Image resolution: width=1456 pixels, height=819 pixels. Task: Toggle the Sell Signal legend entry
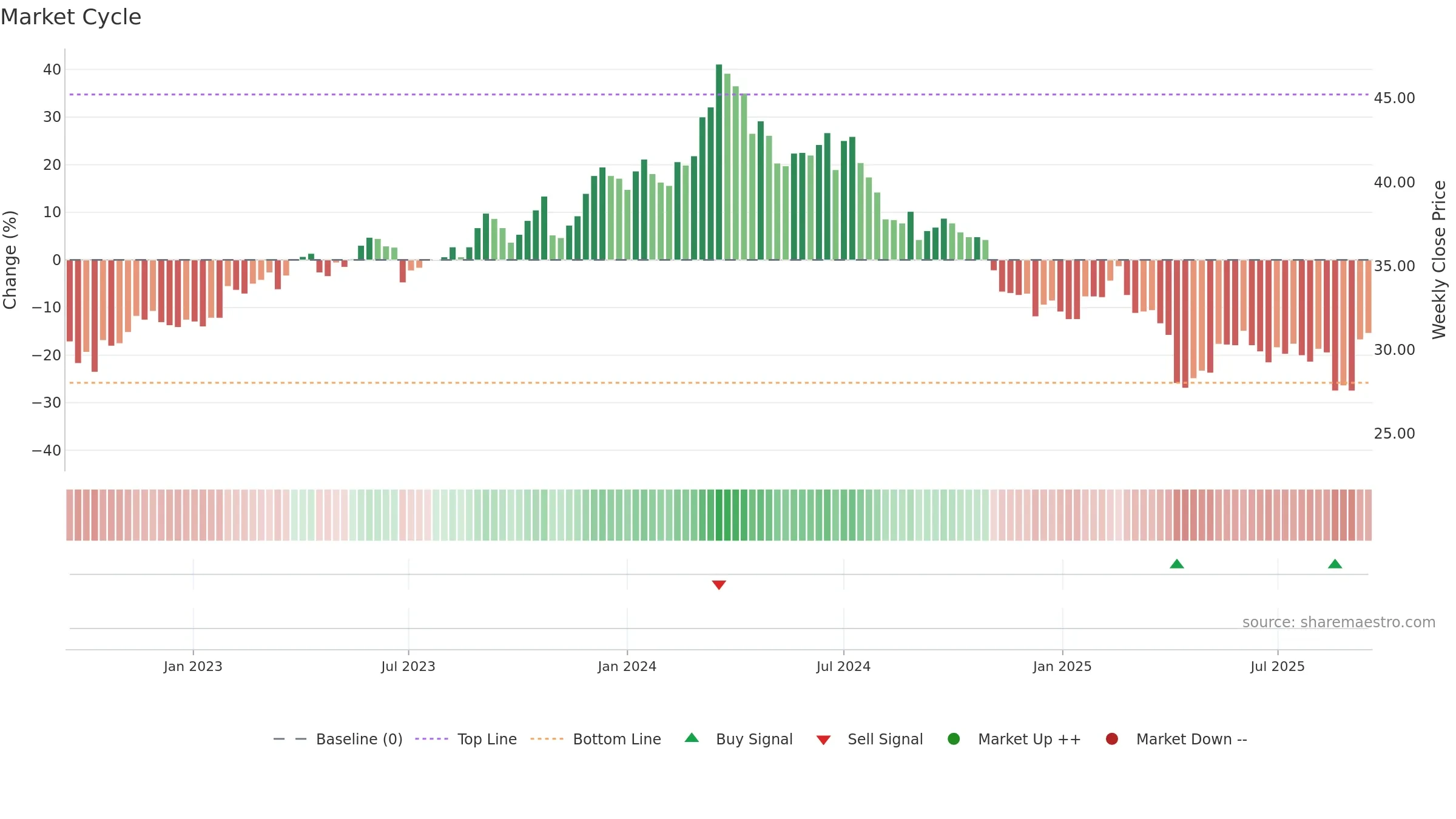(869, 739)
